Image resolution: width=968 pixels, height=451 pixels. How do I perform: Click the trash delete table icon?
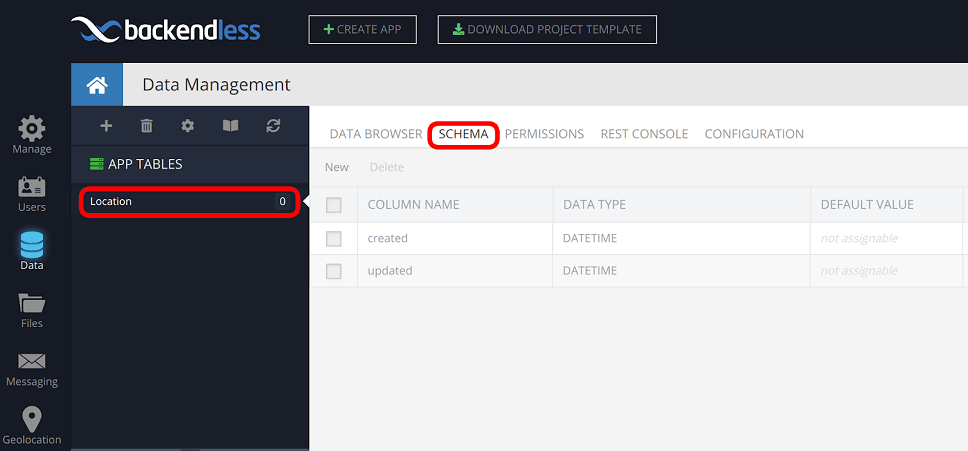click(x=147, y=126)
